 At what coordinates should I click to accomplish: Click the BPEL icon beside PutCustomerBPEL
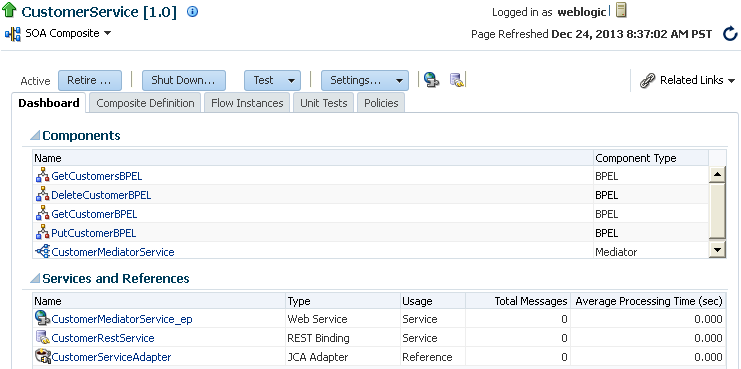43,232
